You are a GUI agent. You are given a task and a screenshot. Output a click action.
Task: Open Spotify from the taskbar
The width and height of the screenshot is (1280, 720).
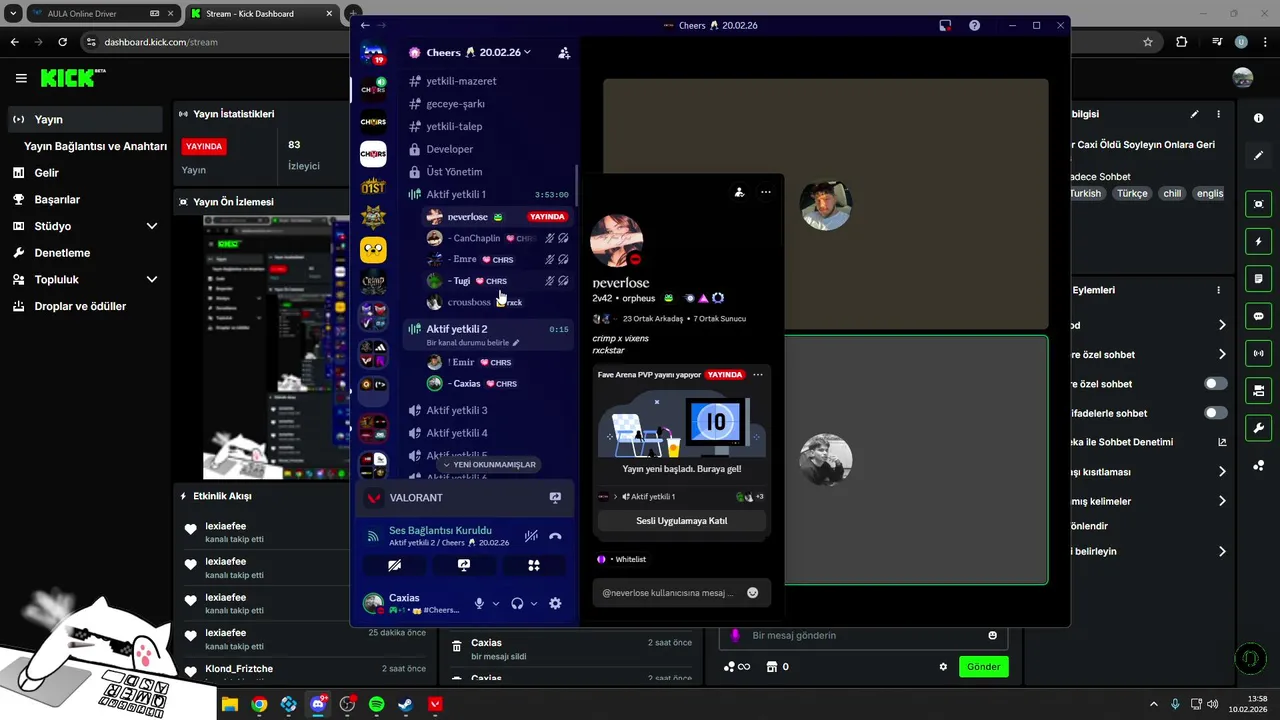(376, 705)
